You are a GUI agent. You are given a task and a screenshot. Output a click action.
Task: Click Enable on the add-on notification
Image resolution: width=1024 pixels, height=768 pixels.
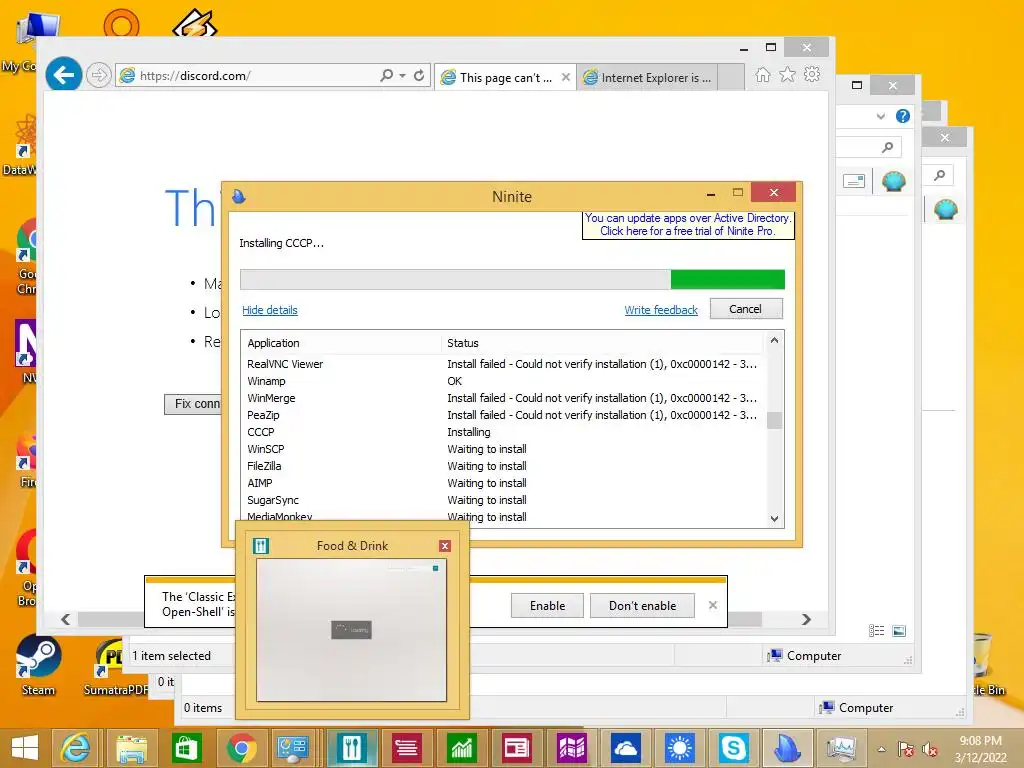click(547, 605)
